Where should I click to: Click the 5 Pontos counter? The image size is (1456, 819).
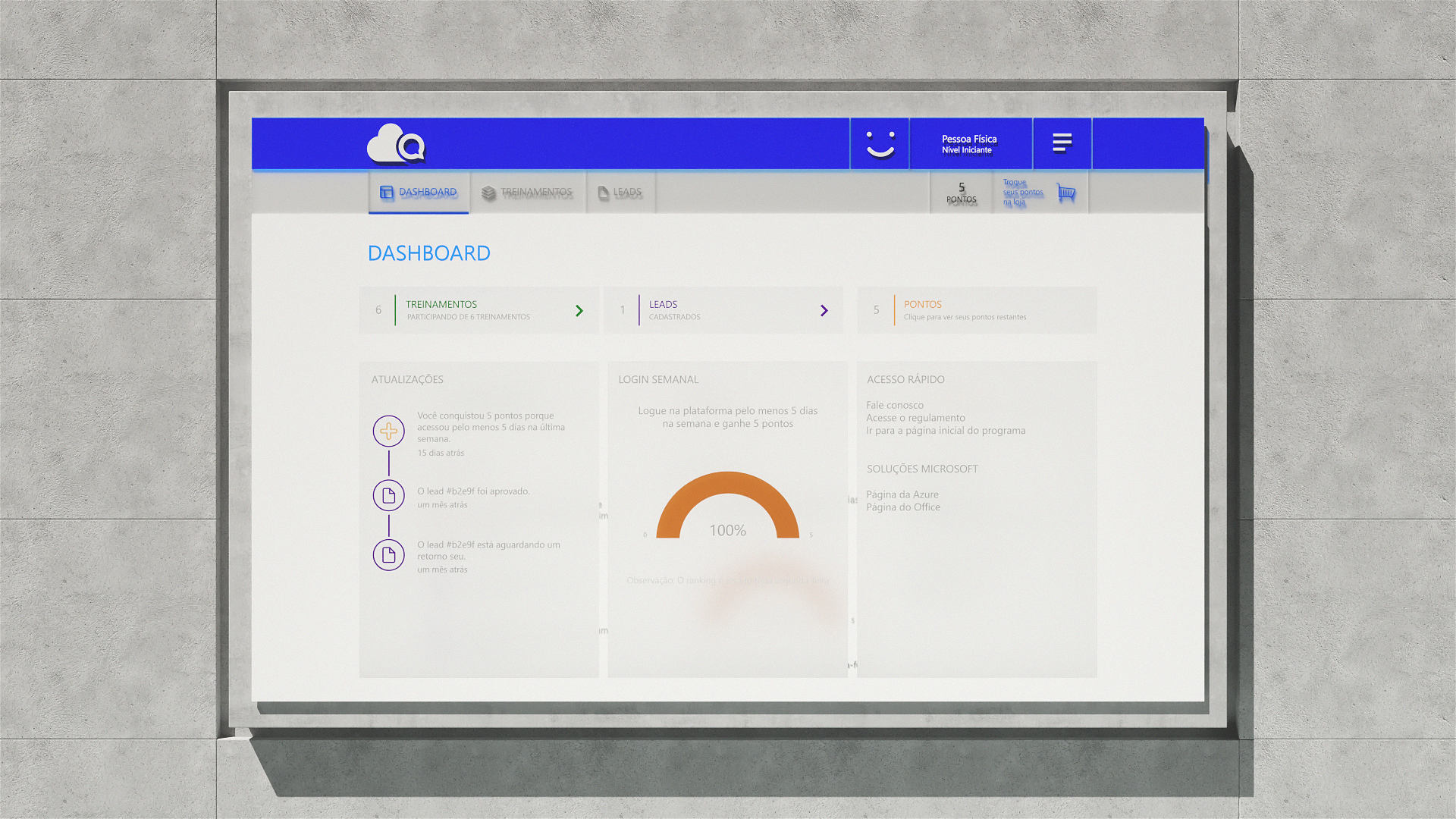pyautogui.click(x=961, y=193)
